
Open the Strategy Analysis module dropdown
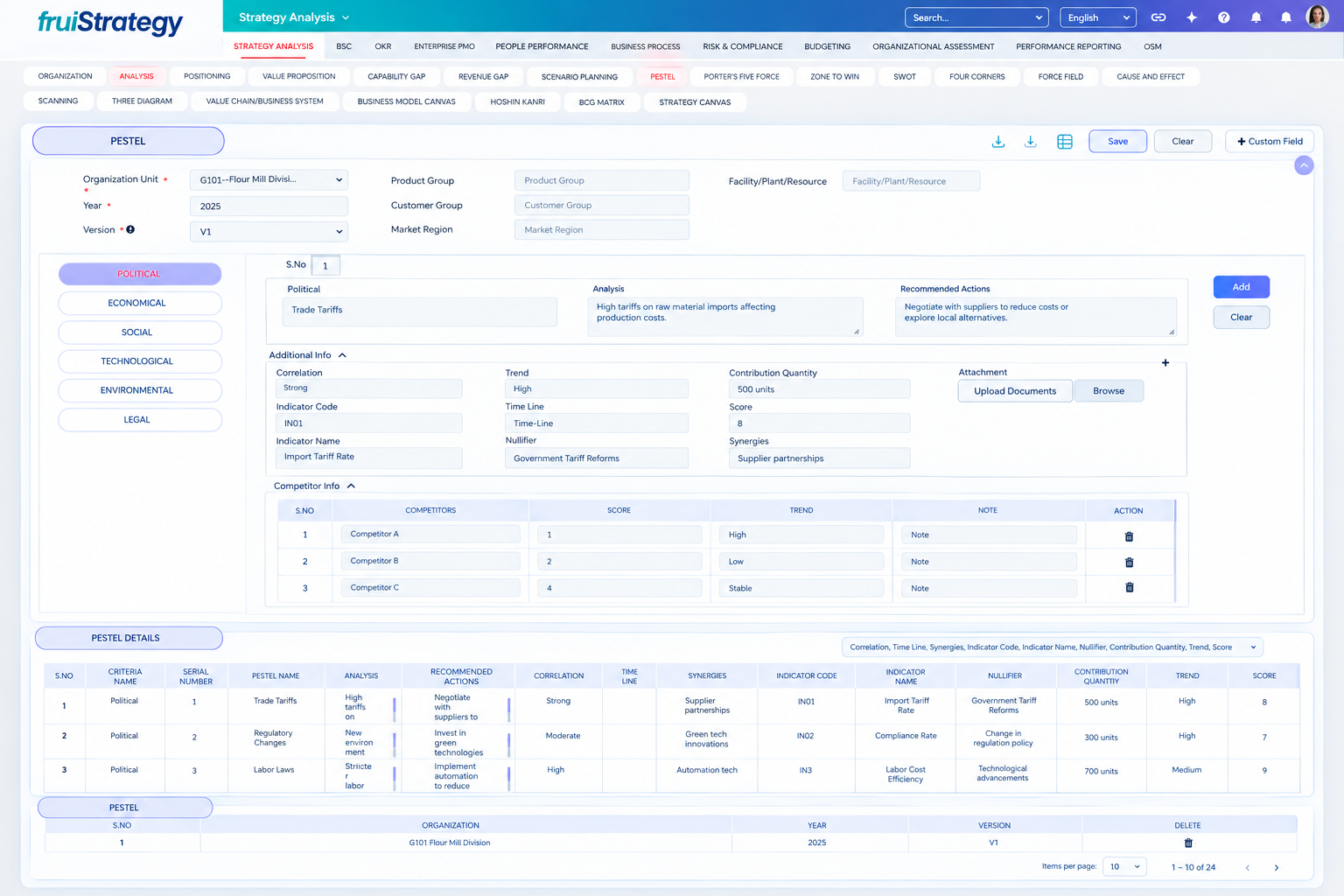point(294,17)
